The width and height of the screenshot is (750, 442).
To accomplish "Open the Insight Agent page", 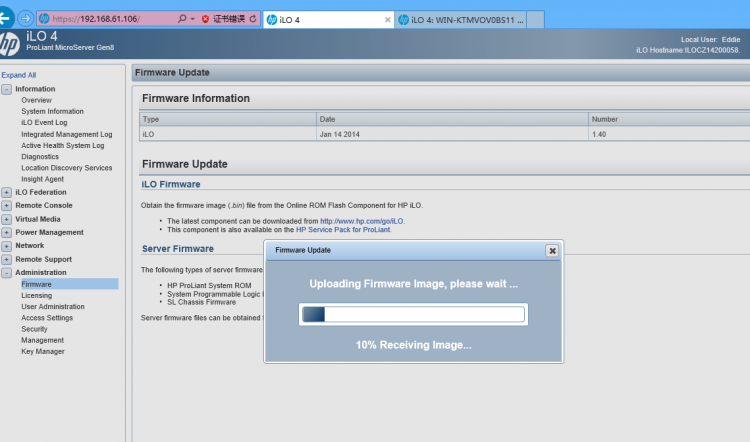I will (42, 179).
